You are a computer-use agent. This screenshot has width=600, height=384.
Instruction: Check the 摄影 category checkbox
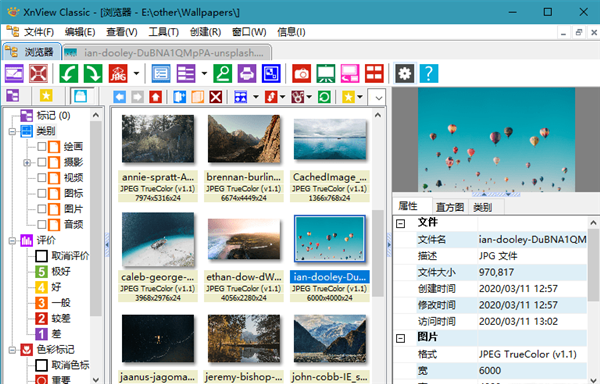pyautogui.click(x=42, y=162)
